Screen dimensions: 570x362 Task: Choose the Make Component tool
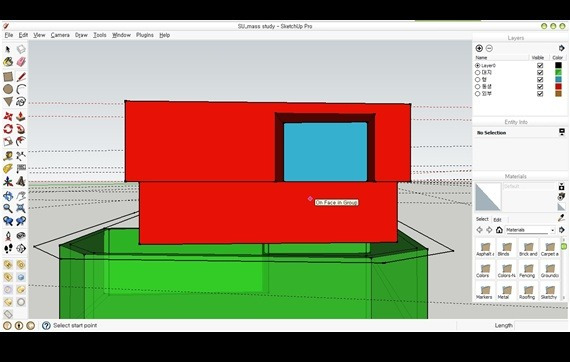click(21, 49)
